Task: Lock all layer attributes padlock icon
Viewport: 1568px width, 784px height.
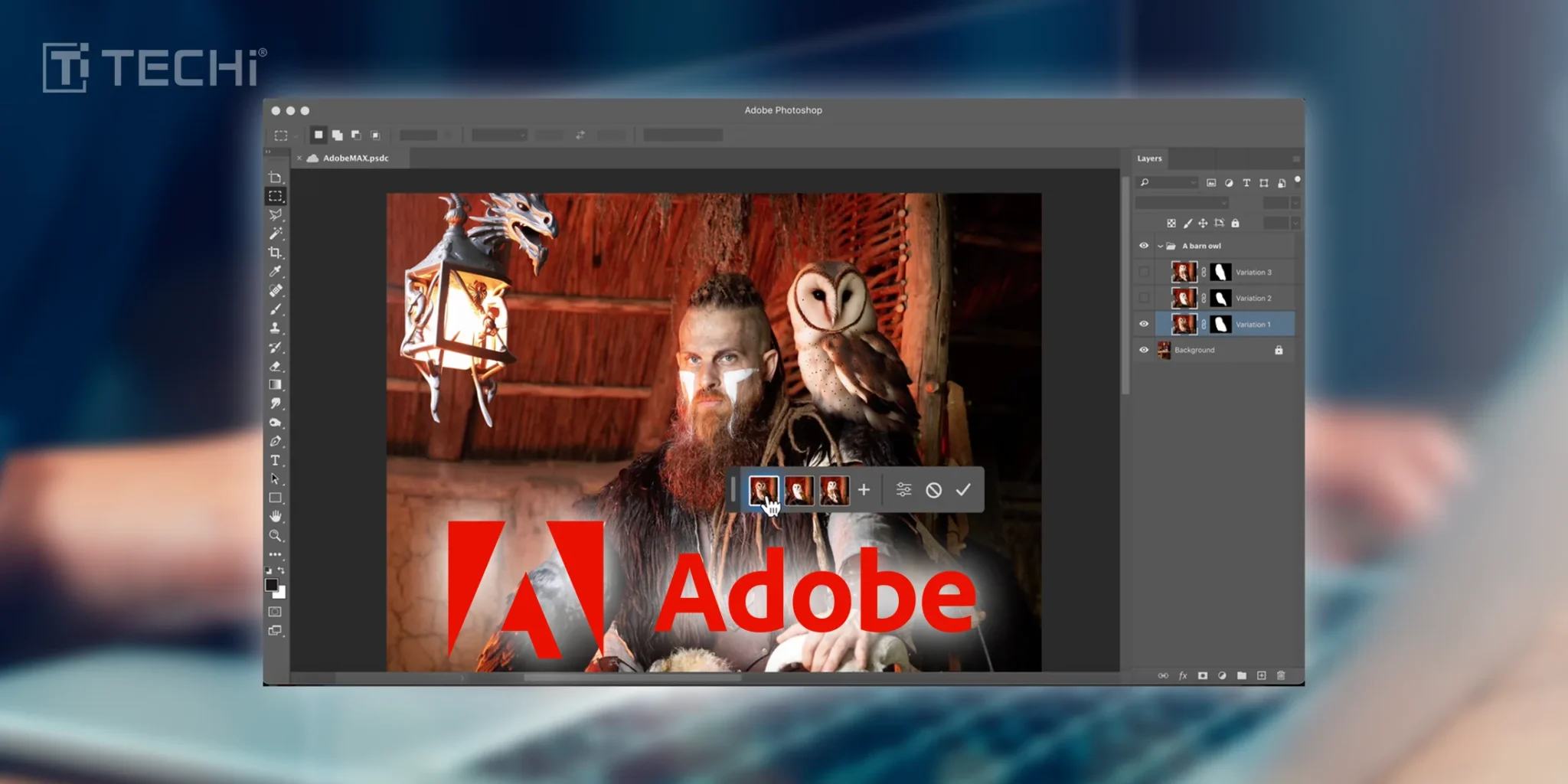Action: pyautogui.click(x=1235, y=223)
